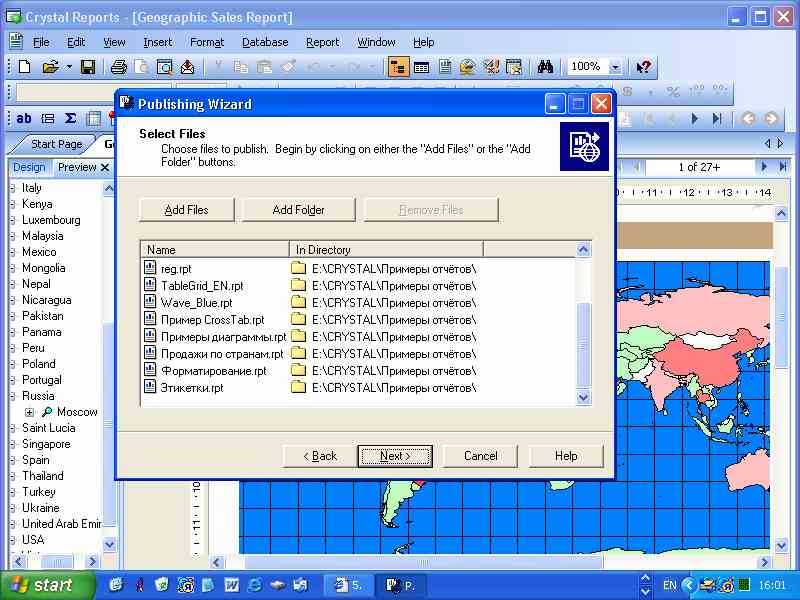Expand the Moscow tree node
This screenshot has height=600, width=800.
click(30, 412)
